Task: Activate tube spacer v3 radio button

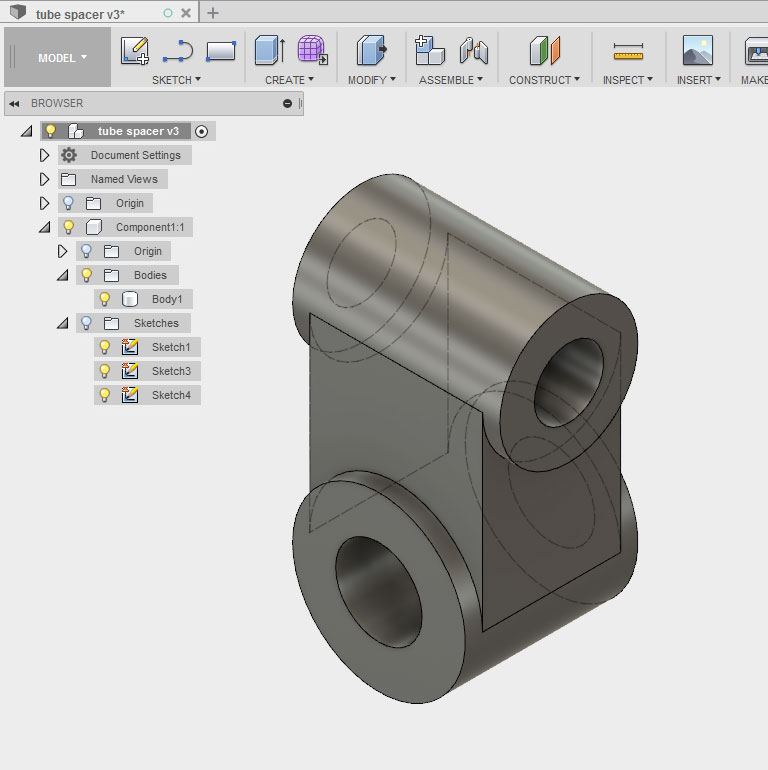Action: [201, 132]
